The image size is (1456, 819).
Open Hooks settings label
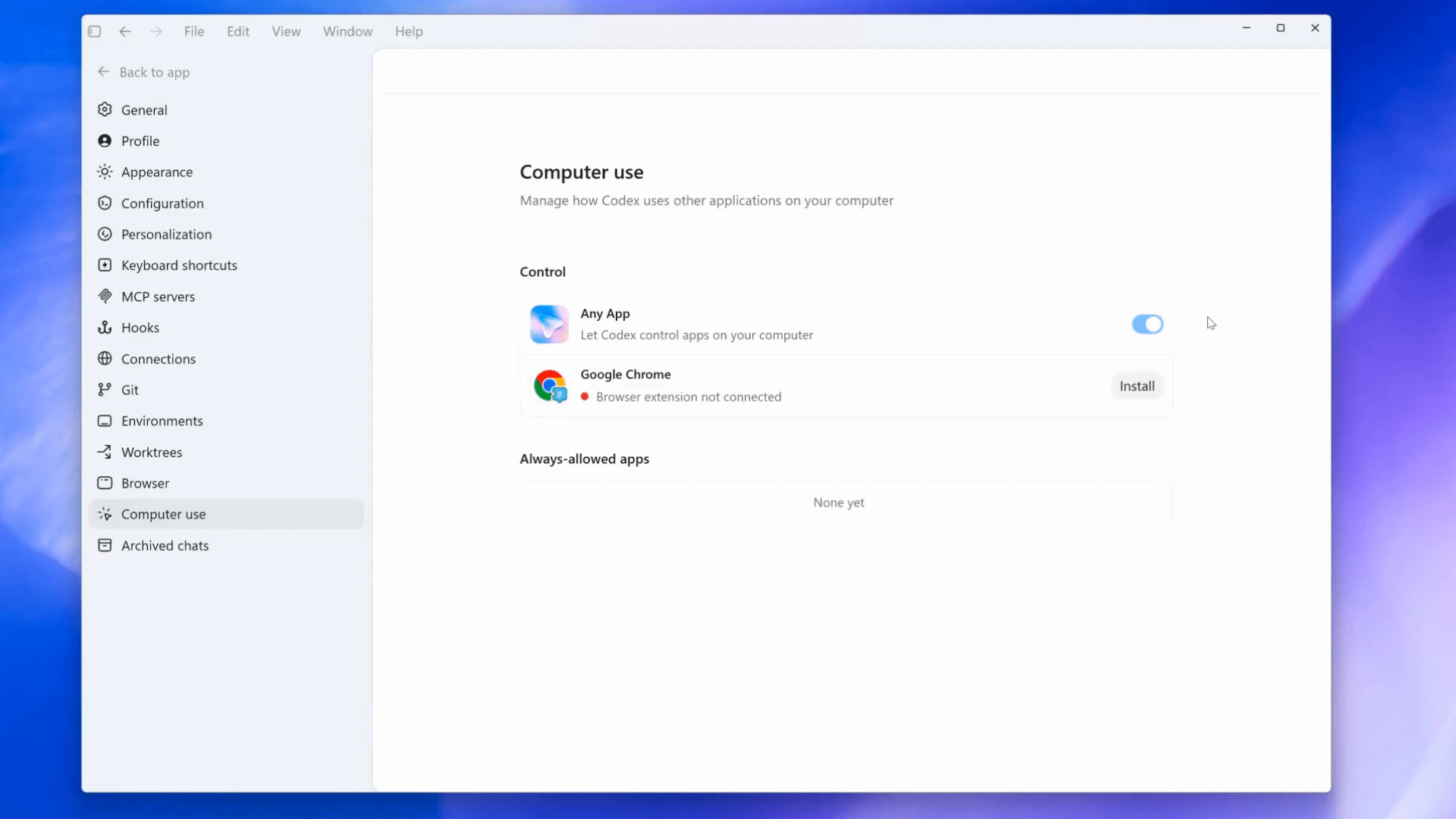(x=140, y=328)
